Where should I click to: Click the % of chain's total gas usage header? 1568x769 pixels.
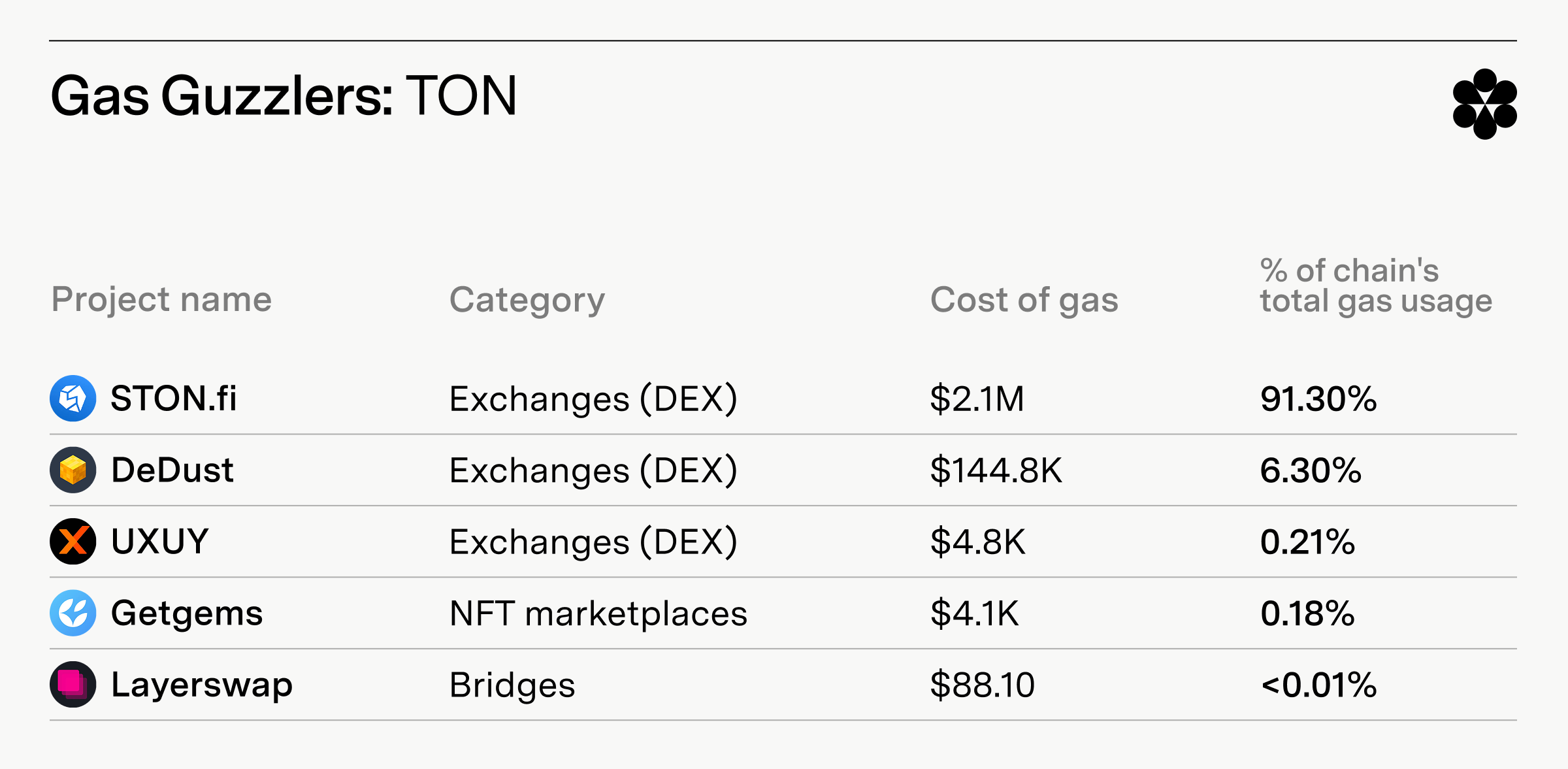click(x=1376, y=286)
